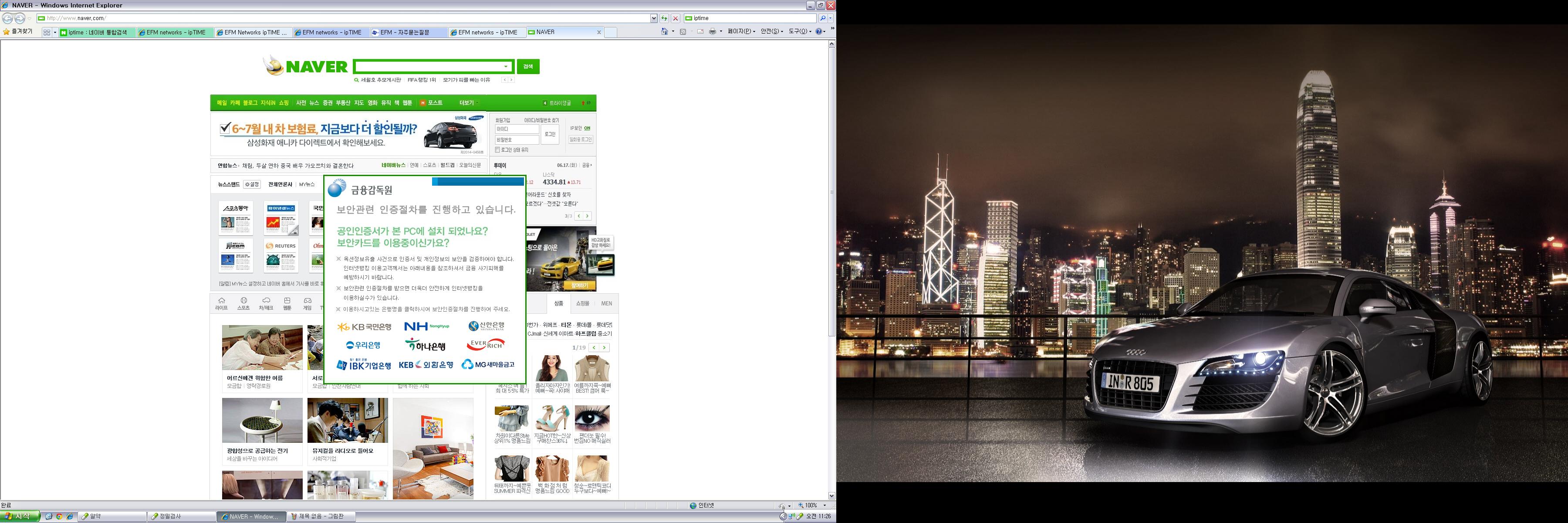Go back with the browser Back arrow
This screenshot has width=1568, height=523.
8,18
